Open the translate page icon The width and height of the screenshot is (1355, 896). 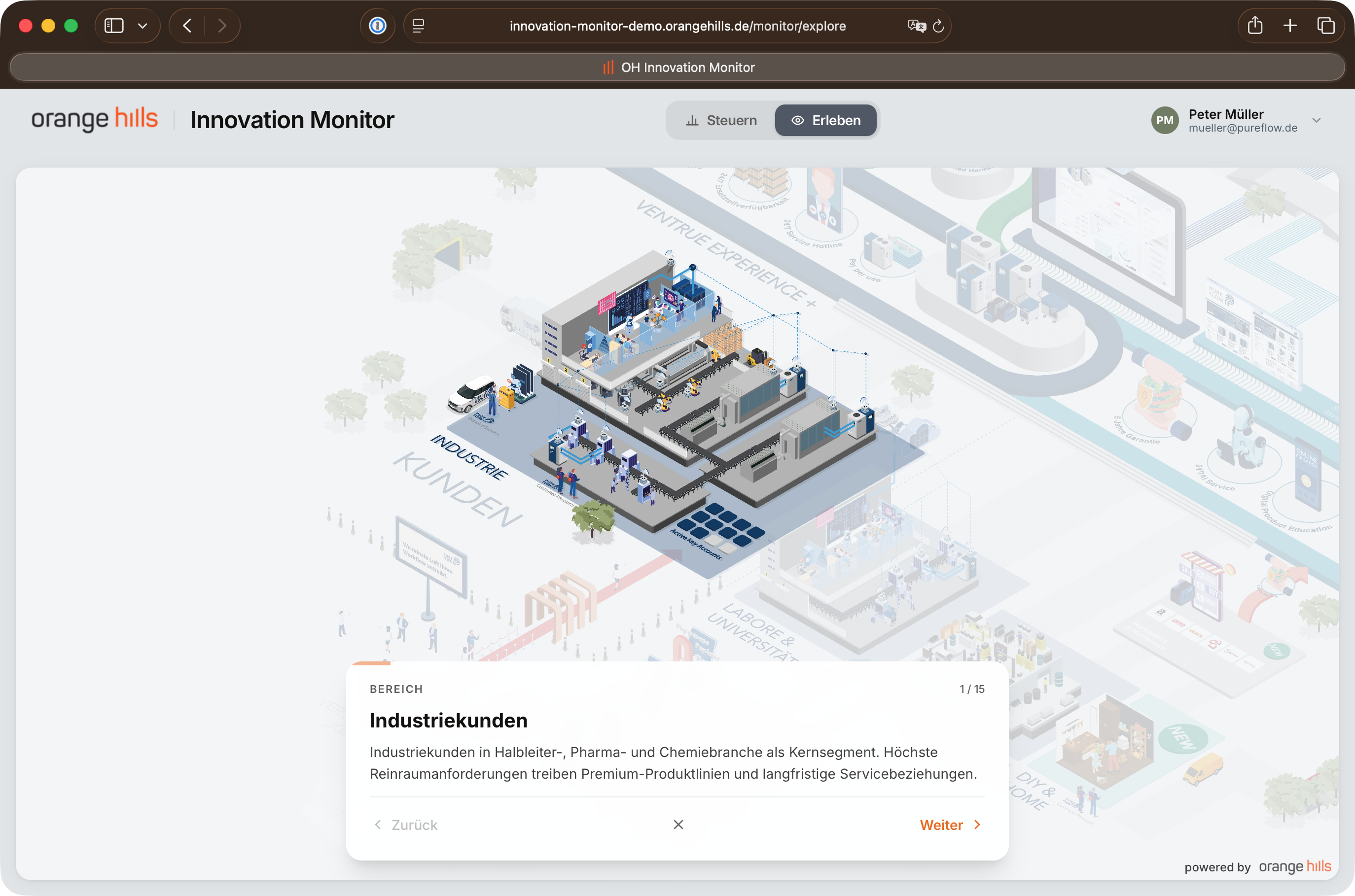click(916, 26)
